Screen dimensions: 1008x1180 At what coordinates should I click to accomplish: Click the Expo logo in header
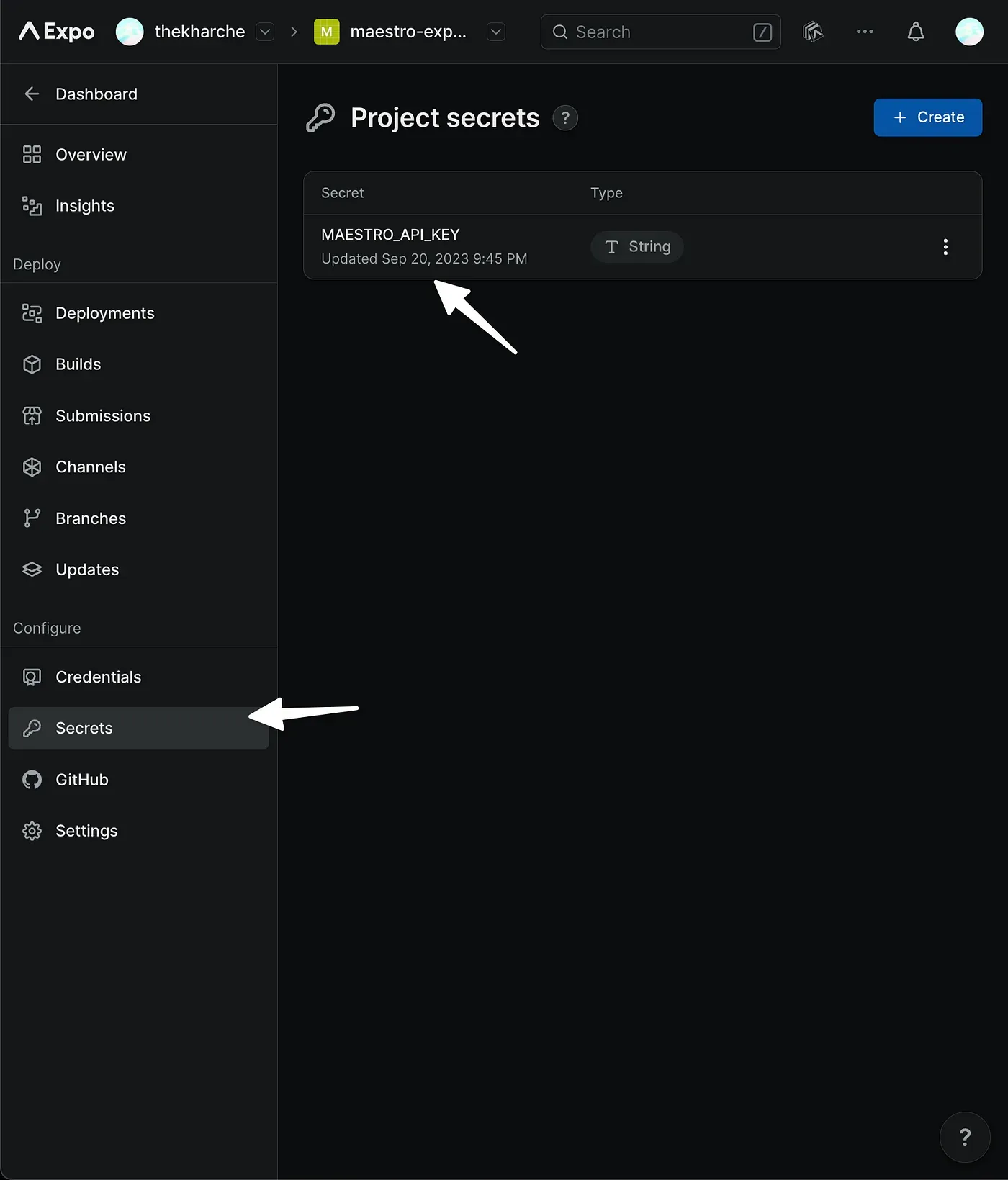point(57,32)
